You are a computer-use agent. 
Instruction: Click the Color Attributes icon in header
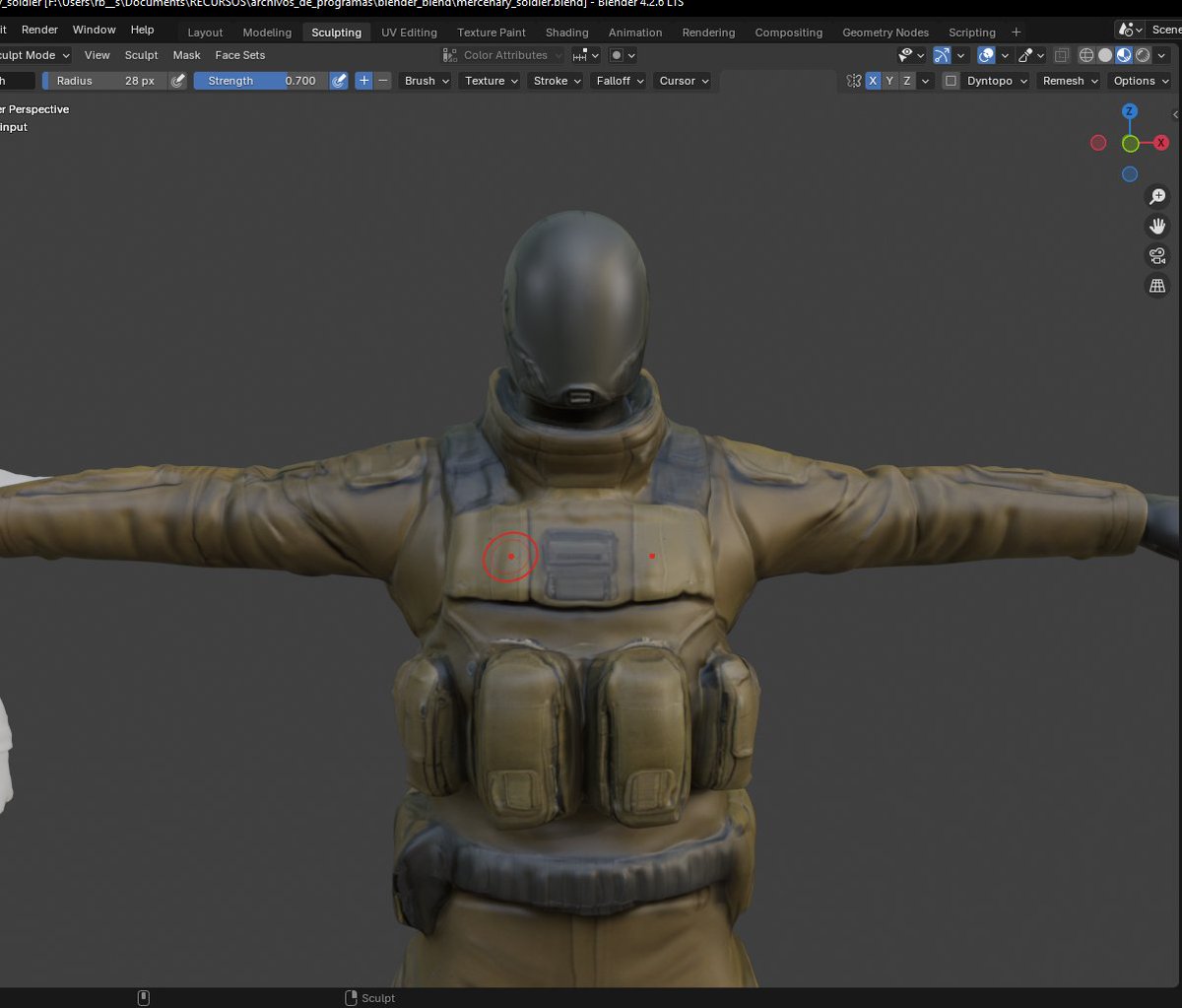(x=450, y=55)
